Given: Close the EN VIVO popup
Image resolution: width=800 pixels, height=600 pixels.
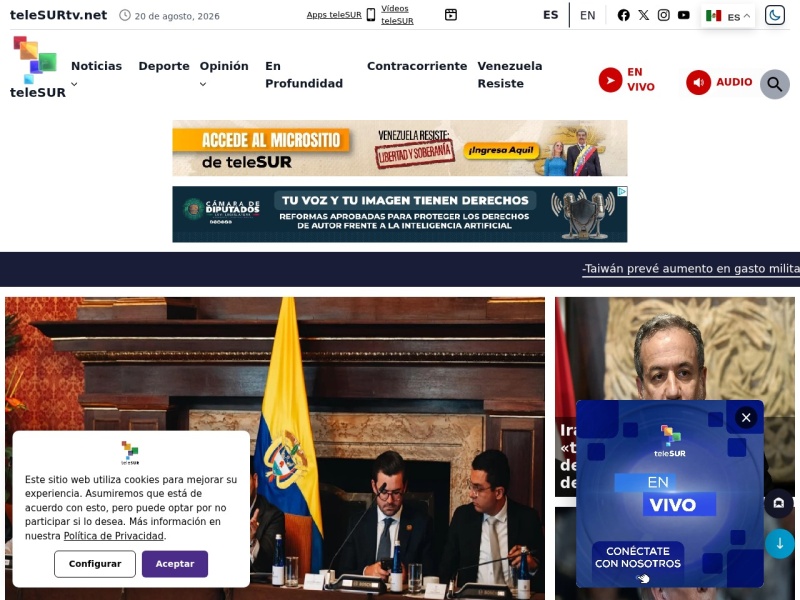Looking at the screenshot, I should pyautogui.click(x=746, y=417).
